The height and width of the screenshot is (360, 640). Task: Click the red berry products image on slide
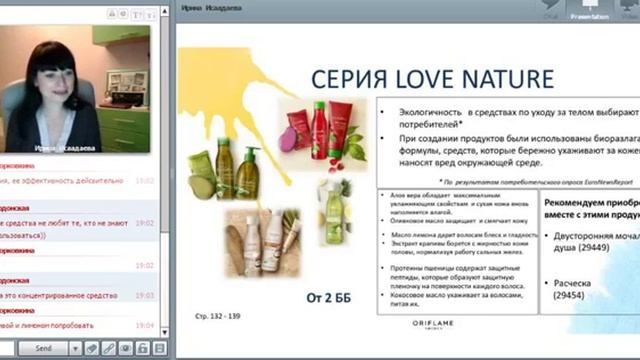pos(322,134)
